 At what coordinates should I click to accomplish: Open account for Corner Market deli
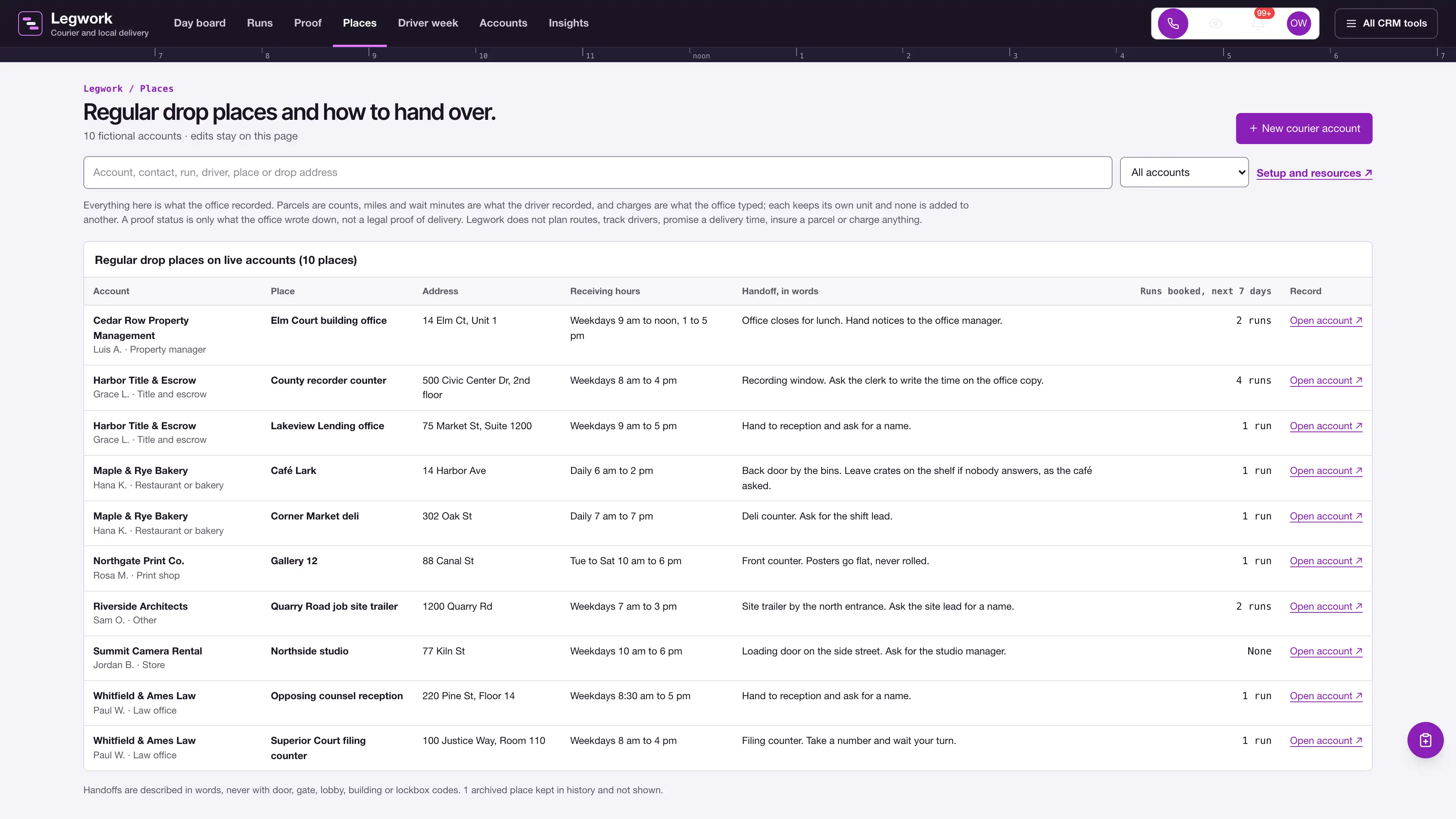point(1326,516)
